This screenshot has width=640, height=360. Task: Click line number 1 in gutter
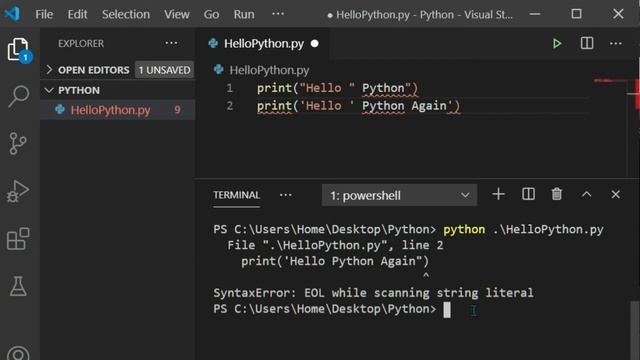point(230,88)
